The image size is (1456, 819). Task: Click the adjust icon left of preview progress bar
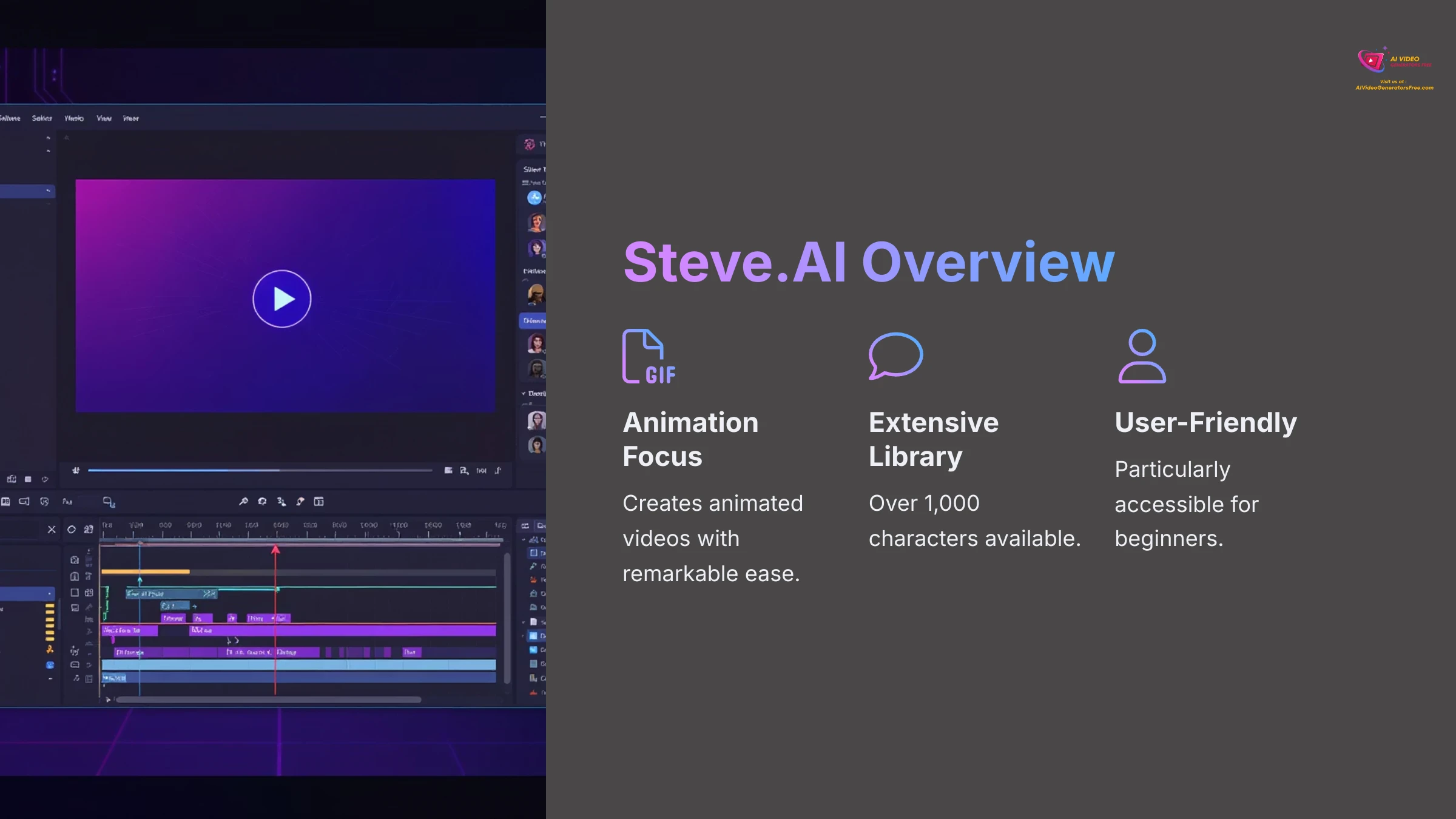76,470
